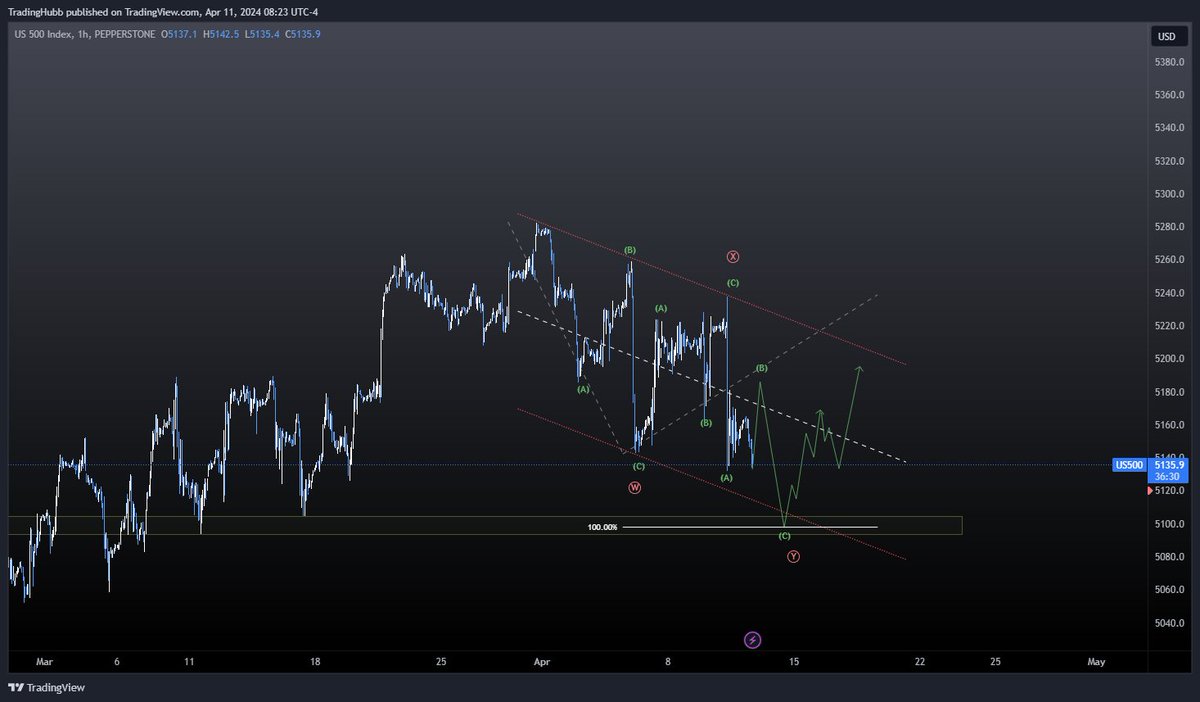The height and width of the screenshot is (702, 1200).
Task: Select the red circled W wave marker
Action: [635, 487]
